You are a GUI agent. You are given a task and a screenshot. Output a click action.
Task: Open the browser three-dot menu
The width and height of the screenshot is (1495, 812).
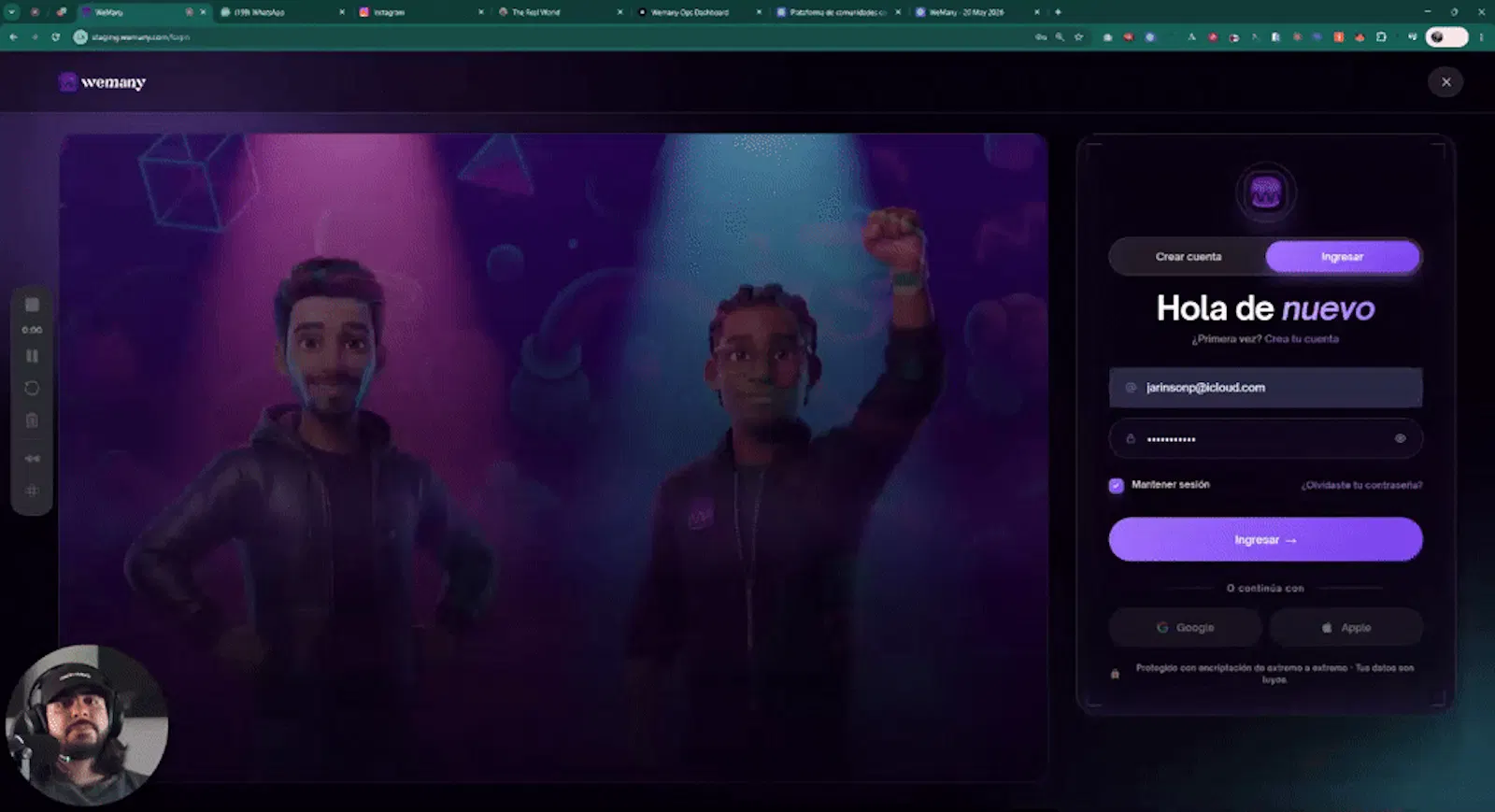point(1481,37)
